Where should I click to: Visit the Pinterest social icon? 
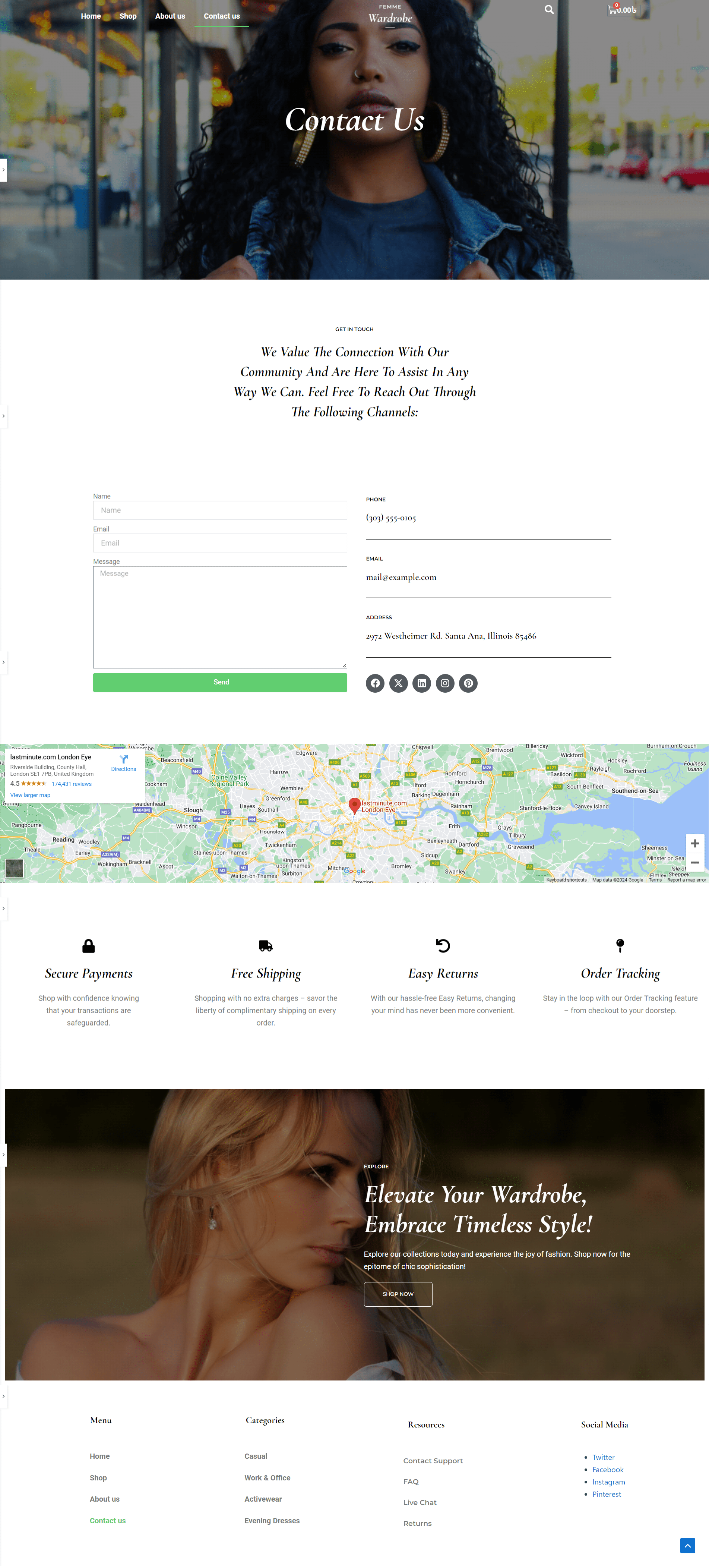click(x=468, y=683)
